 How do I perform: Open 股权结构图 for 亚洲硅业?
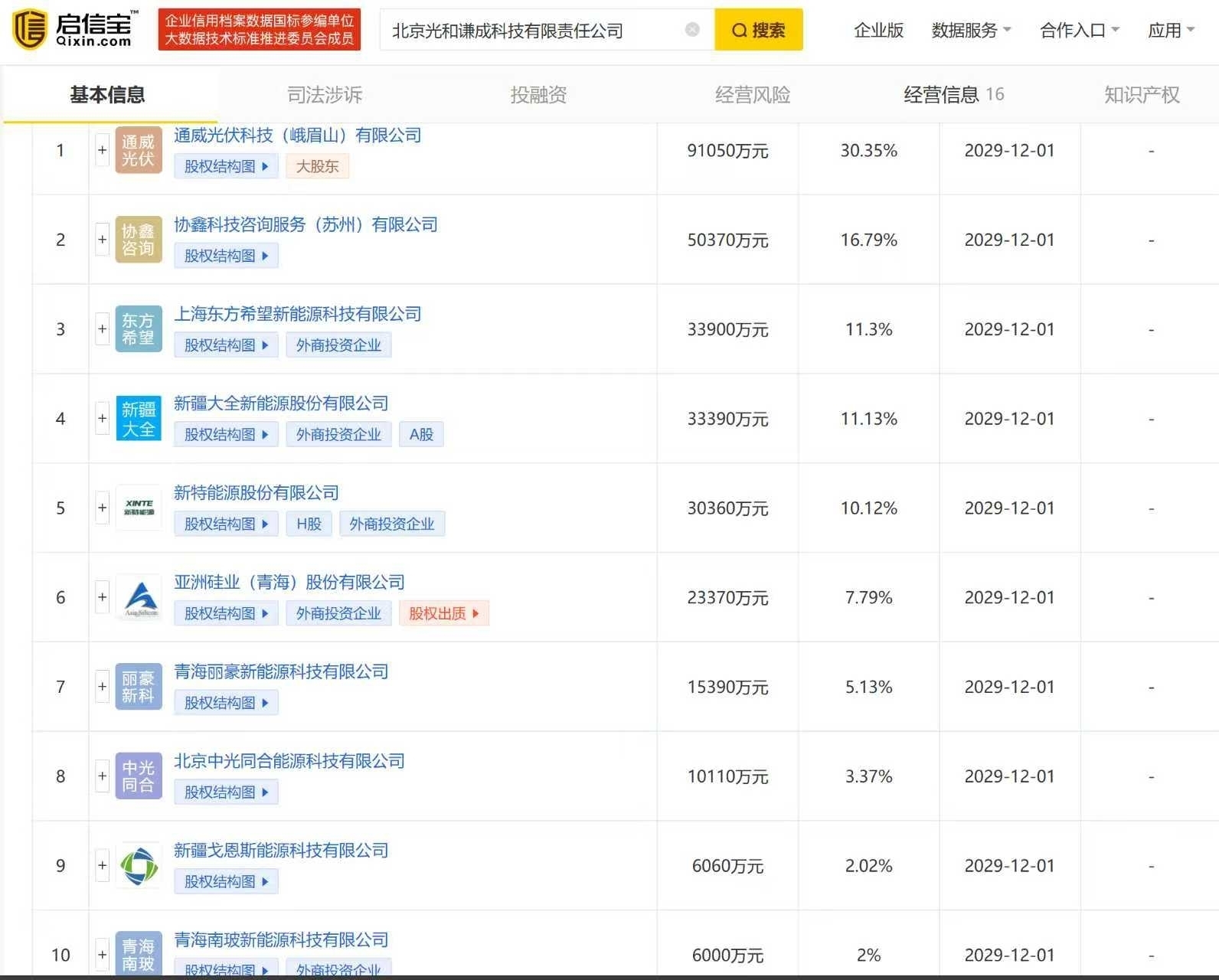tap(226, 613)
